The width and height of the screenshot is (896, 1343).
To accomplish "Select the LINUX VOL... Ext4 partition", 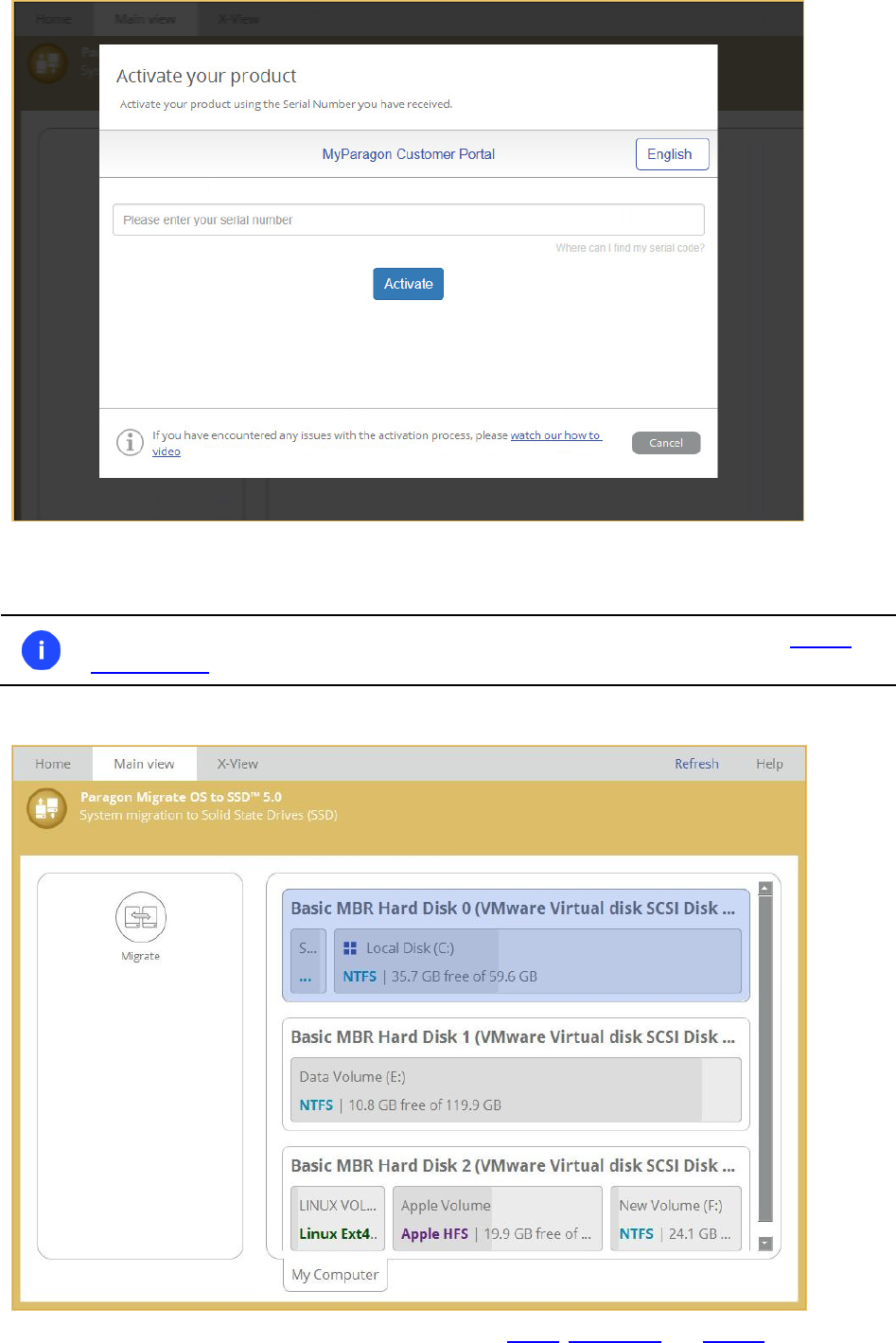I will [338, 1219].
